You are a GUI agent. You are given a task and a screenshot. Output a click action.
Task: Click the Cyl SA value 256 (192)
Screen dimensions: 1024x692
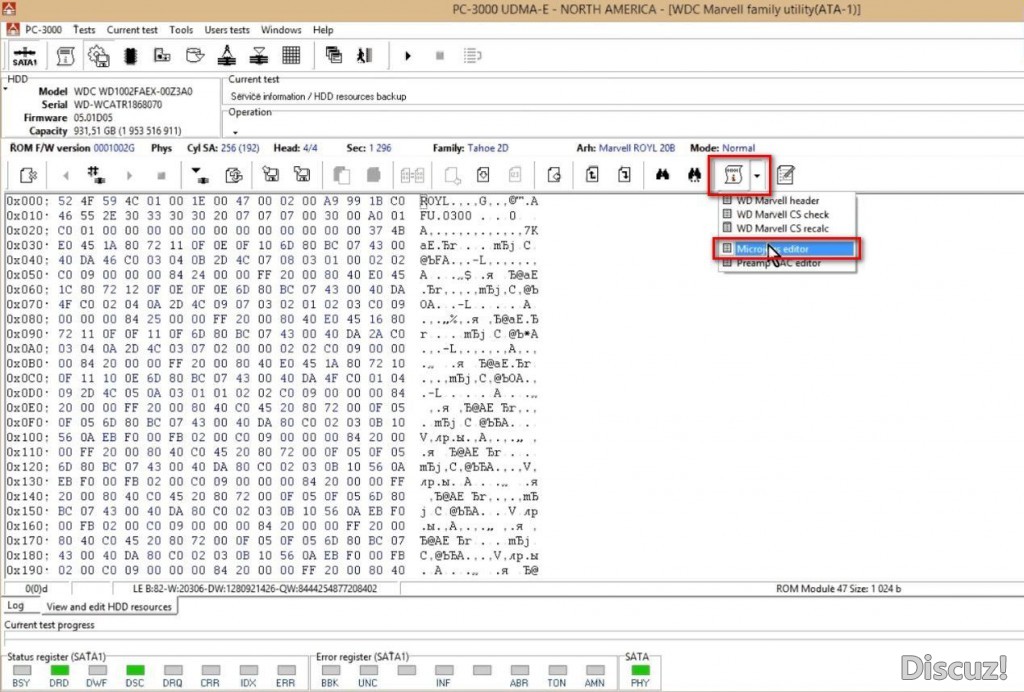tap(240, 148)
